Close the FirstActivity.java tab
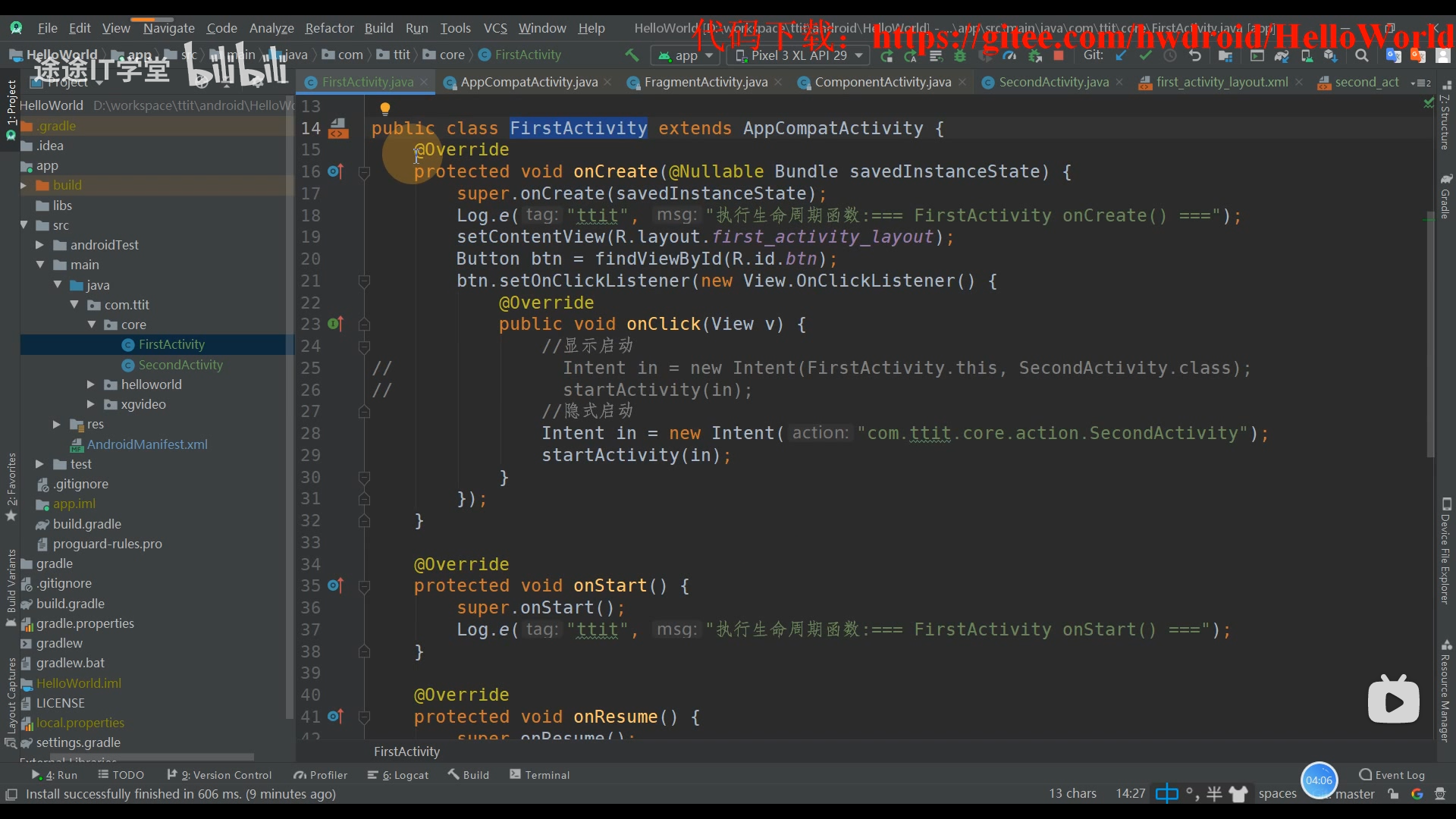This screenshot has height=819, width=1456. click(424, 82)
